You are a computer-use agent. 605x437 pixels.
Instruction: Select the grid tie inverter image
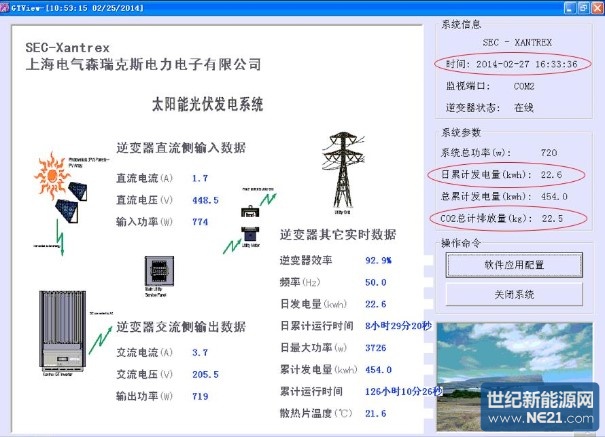coord(62,324)
